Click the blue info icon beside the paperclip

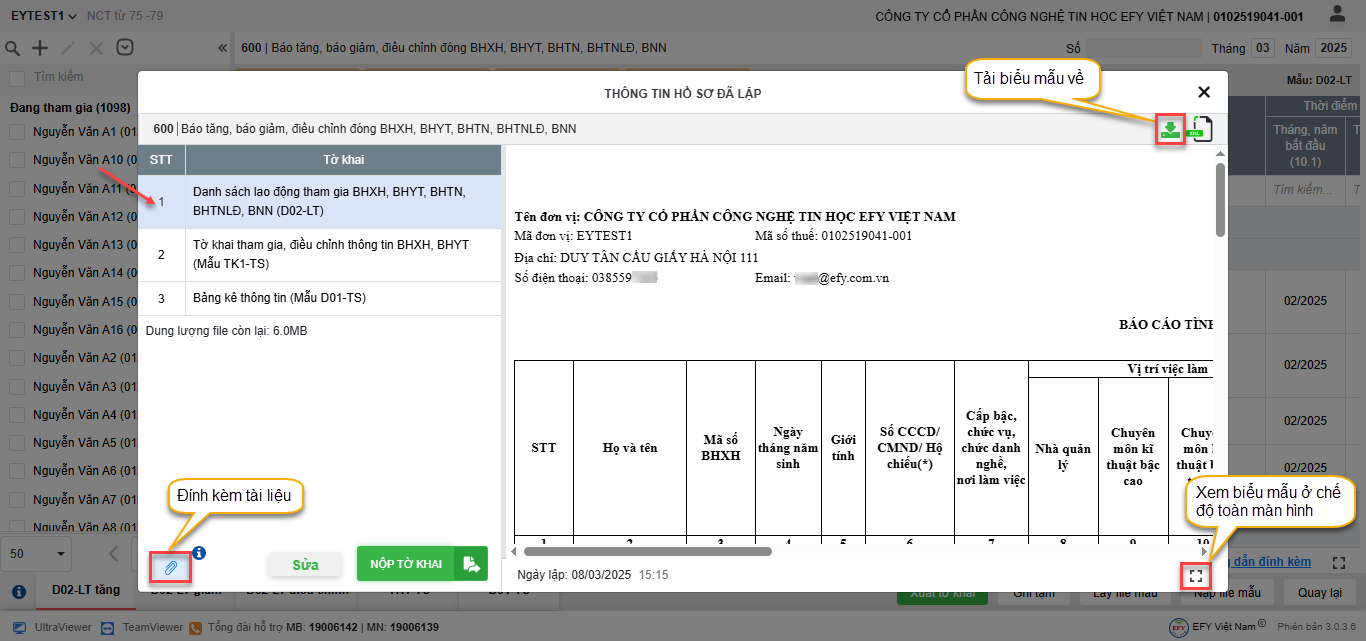[198, 552]
